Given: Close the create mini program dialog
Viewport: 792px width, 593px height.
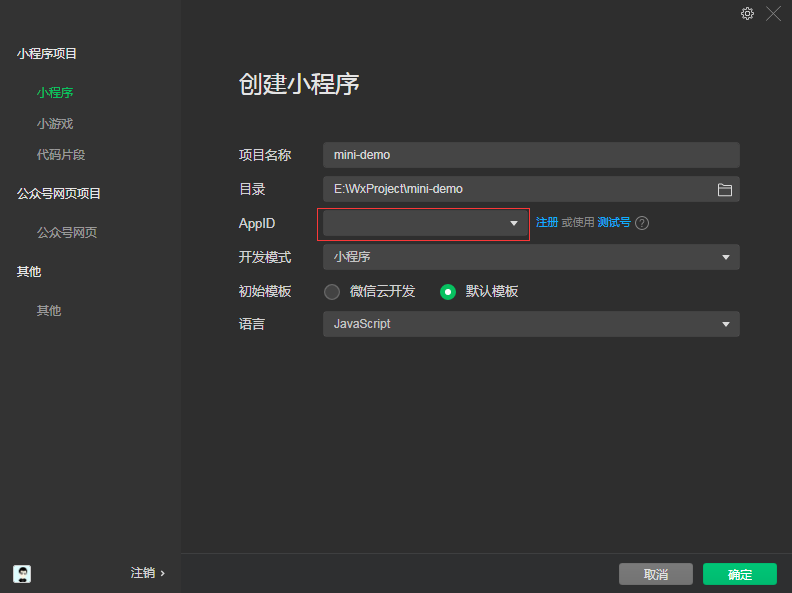Looking at the screenshot, I should point(773,14).
